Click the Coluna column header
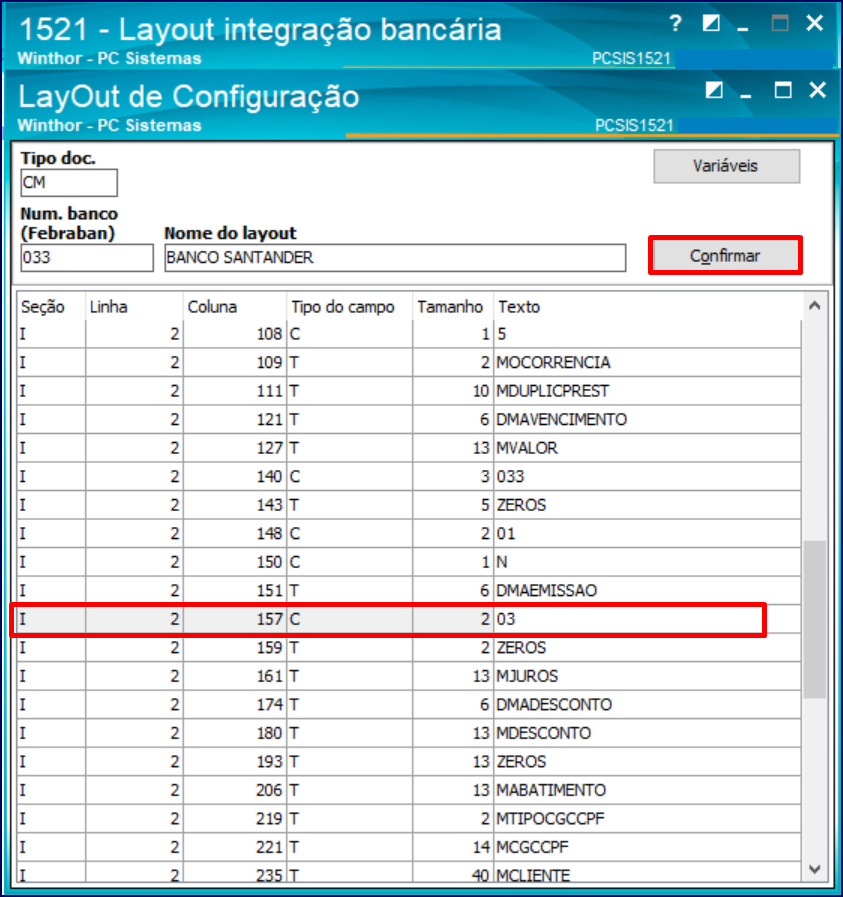 235,307
